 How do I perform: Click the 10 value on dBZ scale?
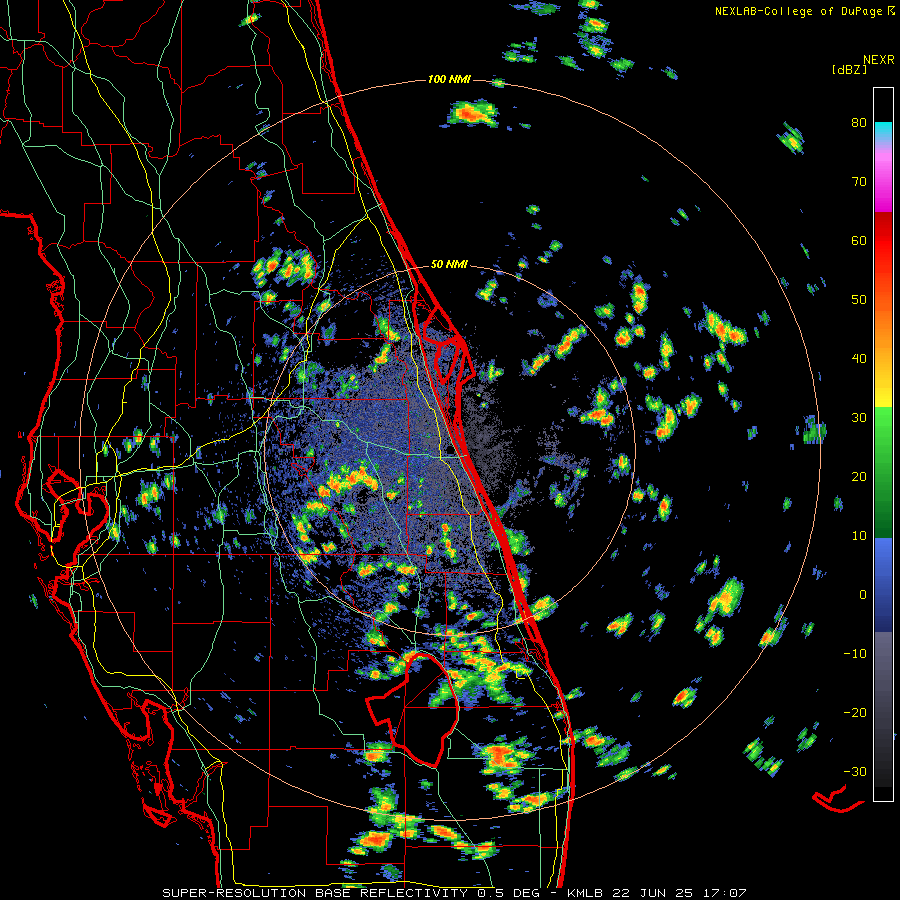click(859, 536)
